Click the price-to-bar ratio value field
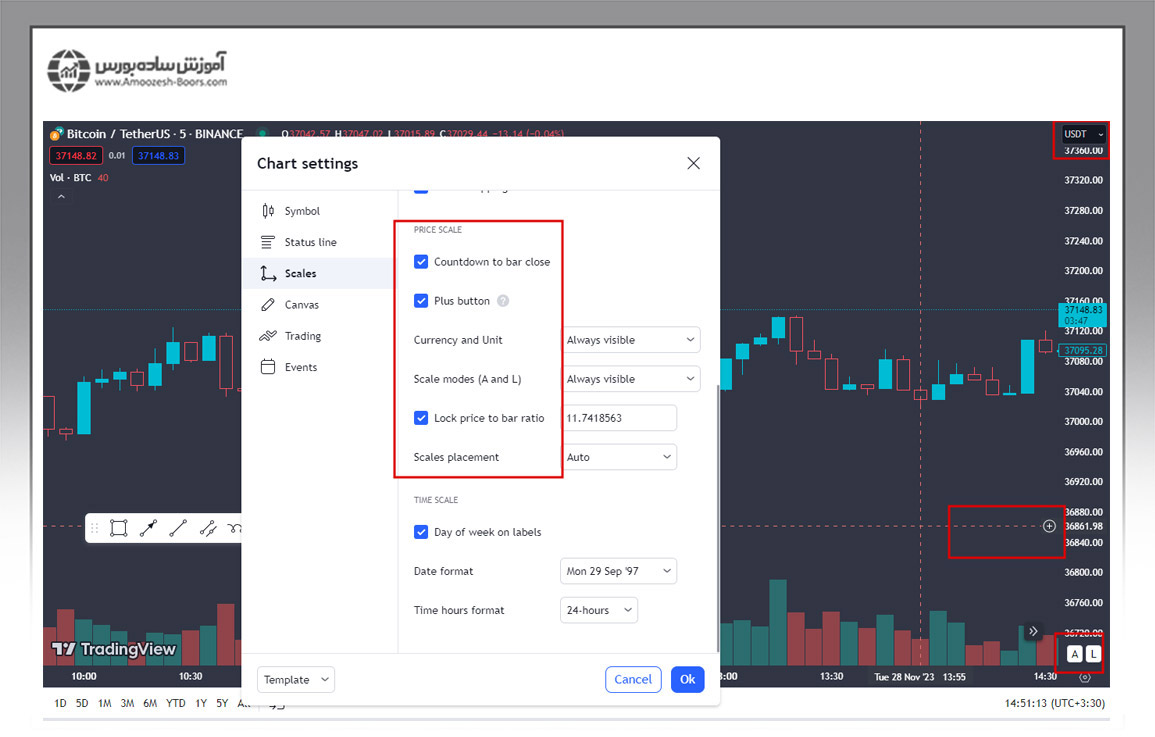 619,418
